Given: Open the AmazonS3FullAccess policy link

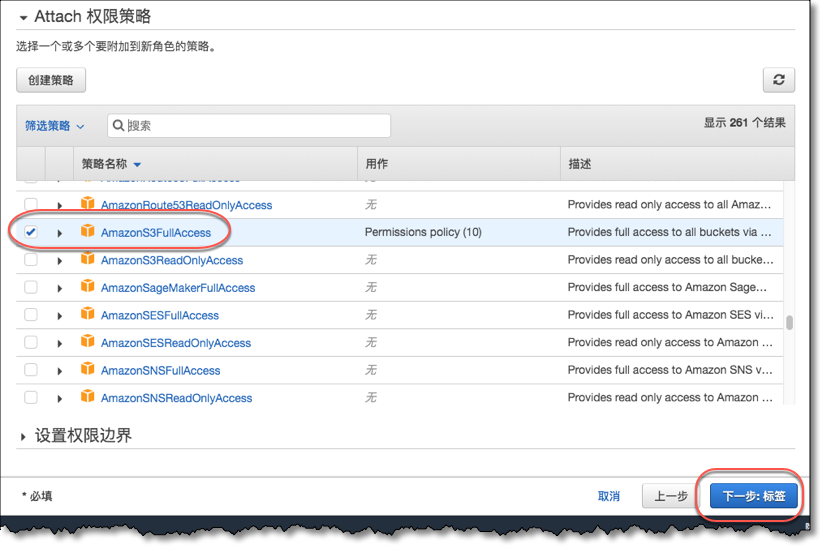Looking at the screenshot, I should click(x=156, y=233).
